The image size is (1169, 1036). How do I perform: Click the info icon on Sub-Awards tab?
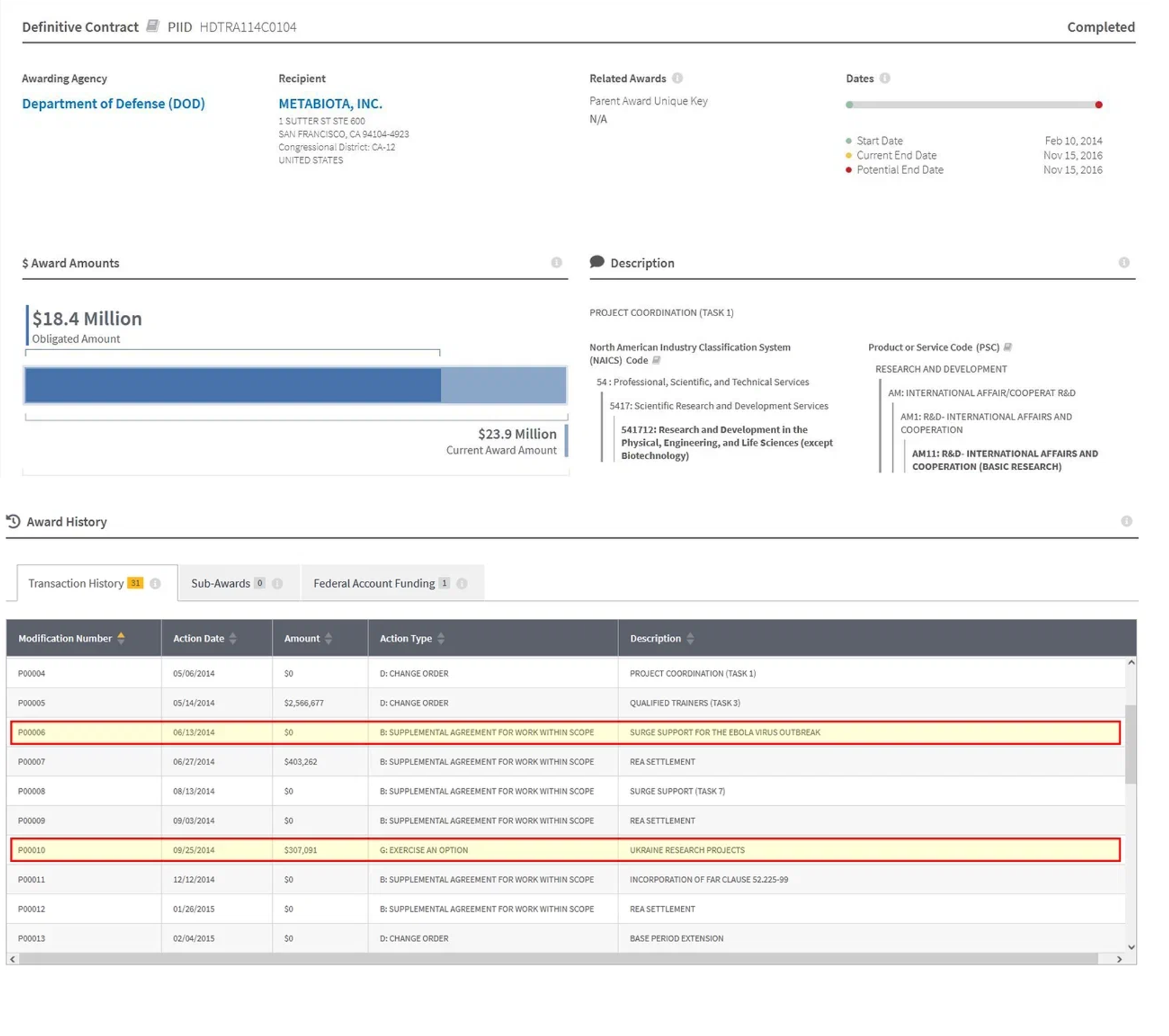277,583
